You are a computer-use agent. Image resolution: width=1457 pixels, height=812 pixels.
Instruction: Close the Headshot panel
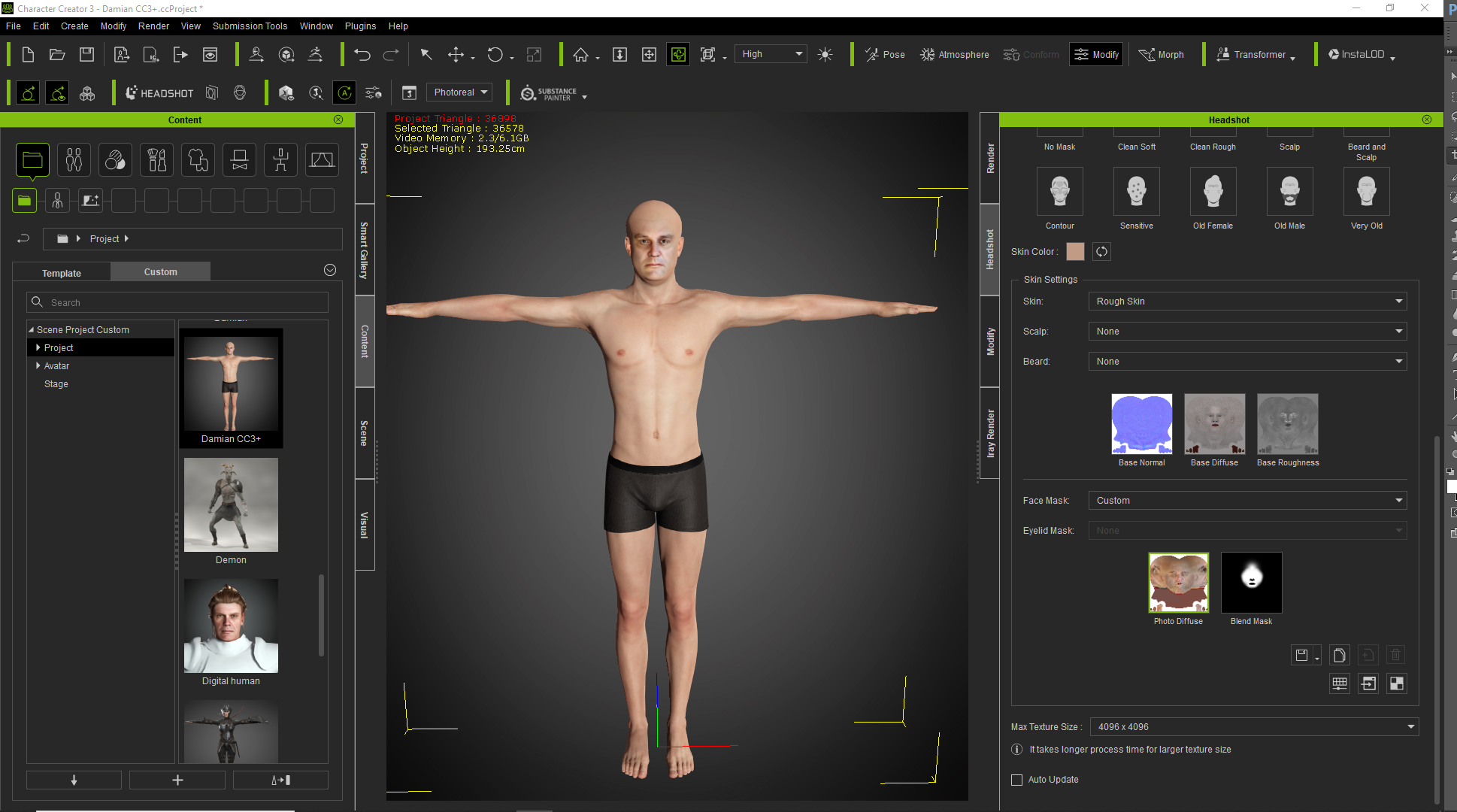point(1427,120)
